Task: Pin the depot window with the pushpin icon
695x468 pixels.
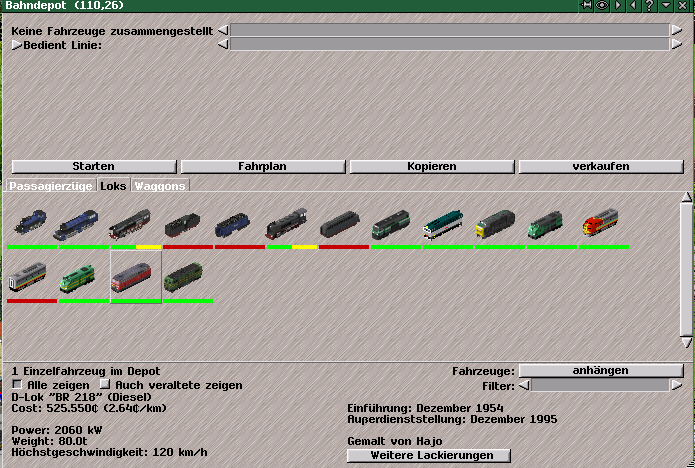Action: pyautogui.click(x=587, y=6)
